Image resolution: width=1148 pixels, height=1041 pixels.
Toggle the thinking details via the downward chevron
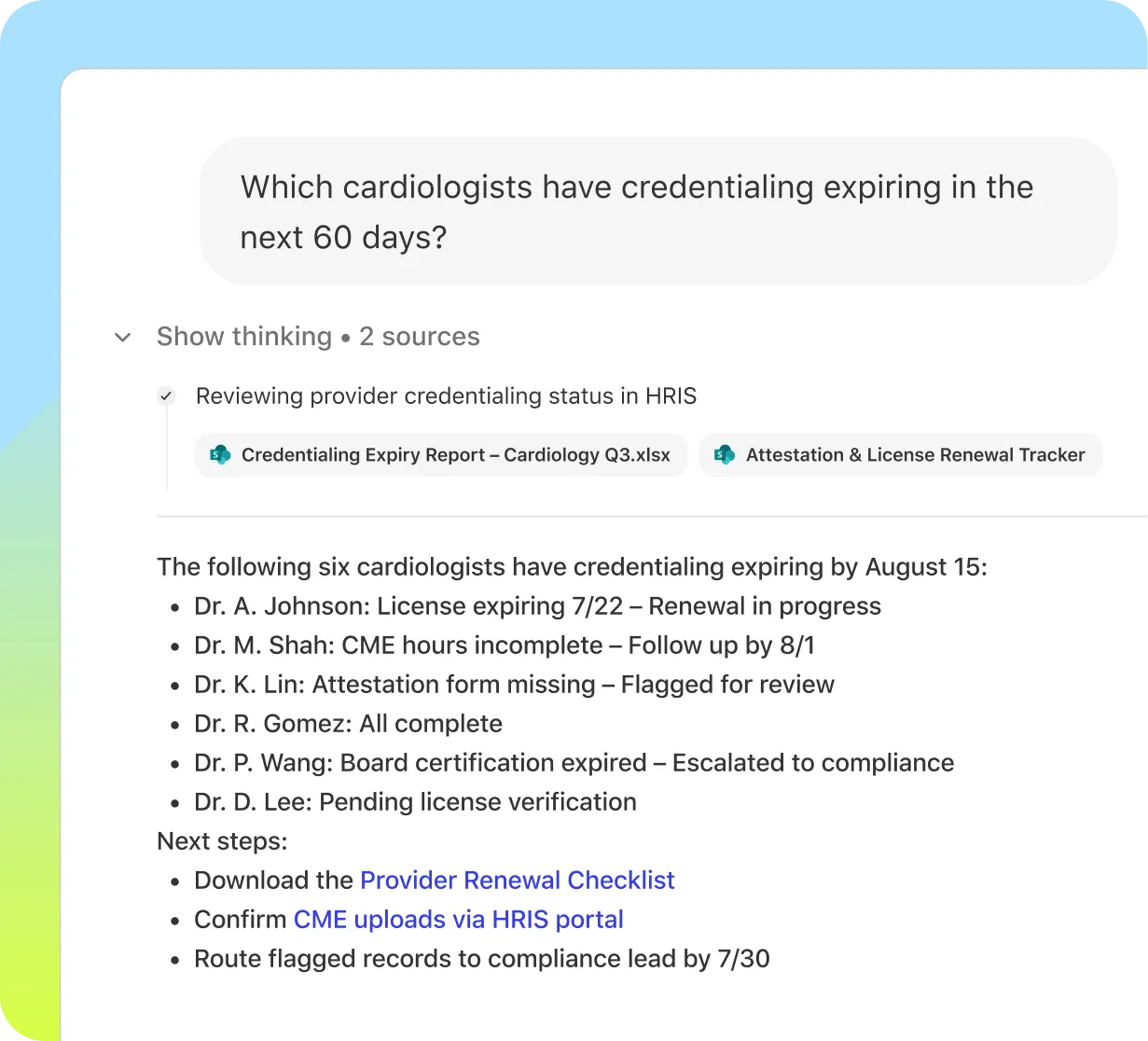point(122,337)
